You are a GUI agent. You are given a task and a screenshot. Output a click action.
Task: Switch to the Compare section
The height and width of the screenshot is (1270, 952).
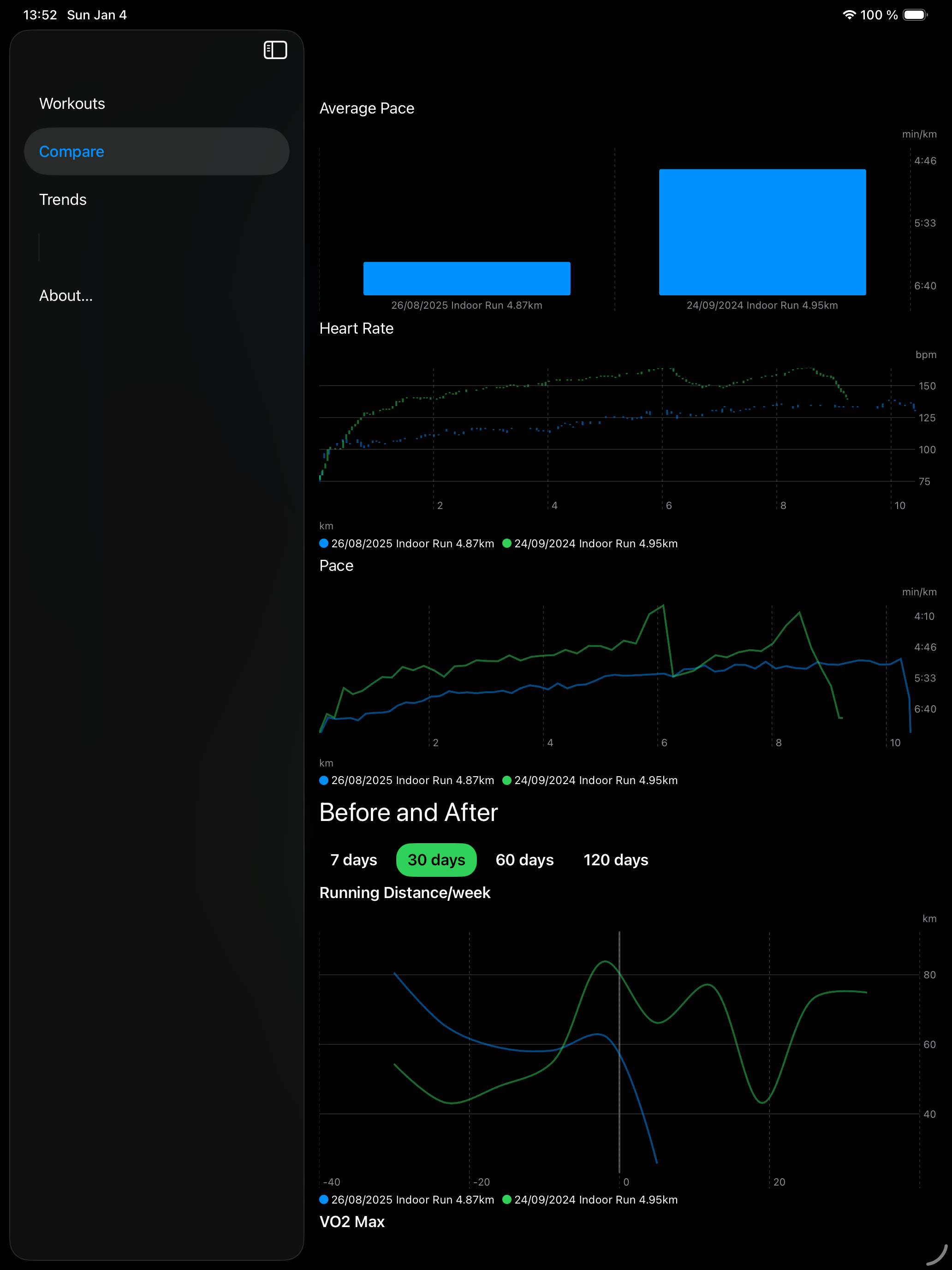pyautogui.click(x=71, y=151)
